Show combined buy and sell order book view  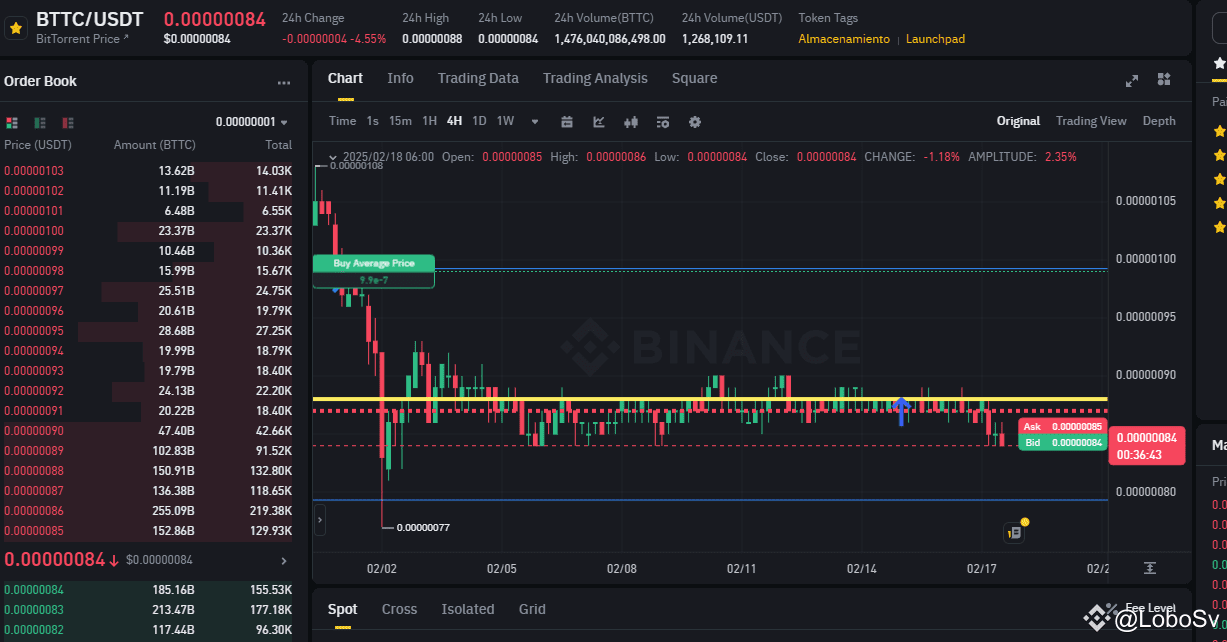tap(12, 122)
